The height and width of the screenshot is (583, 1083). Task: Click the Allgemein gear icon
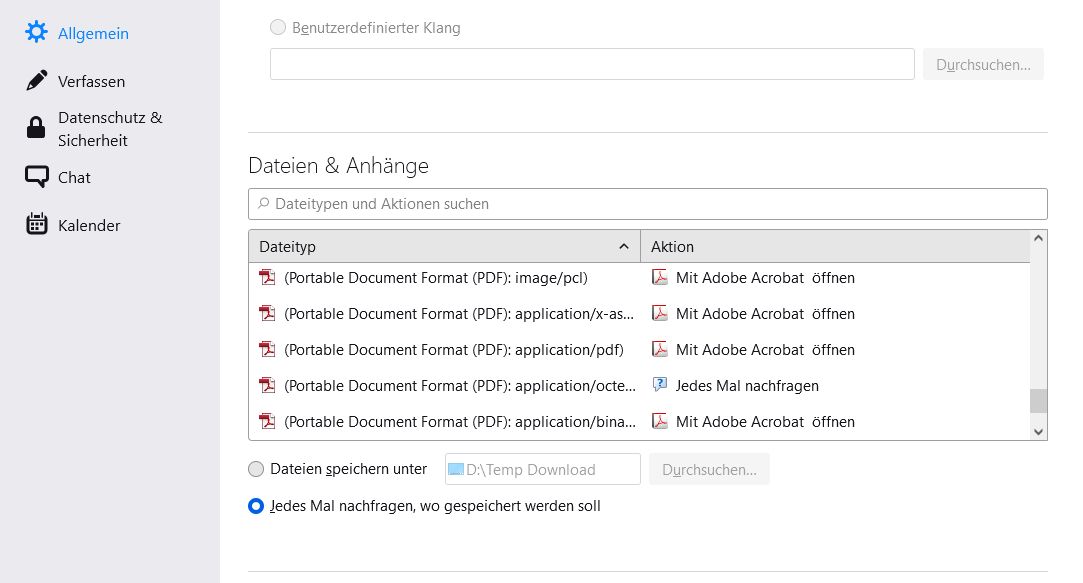coord(36,33)
